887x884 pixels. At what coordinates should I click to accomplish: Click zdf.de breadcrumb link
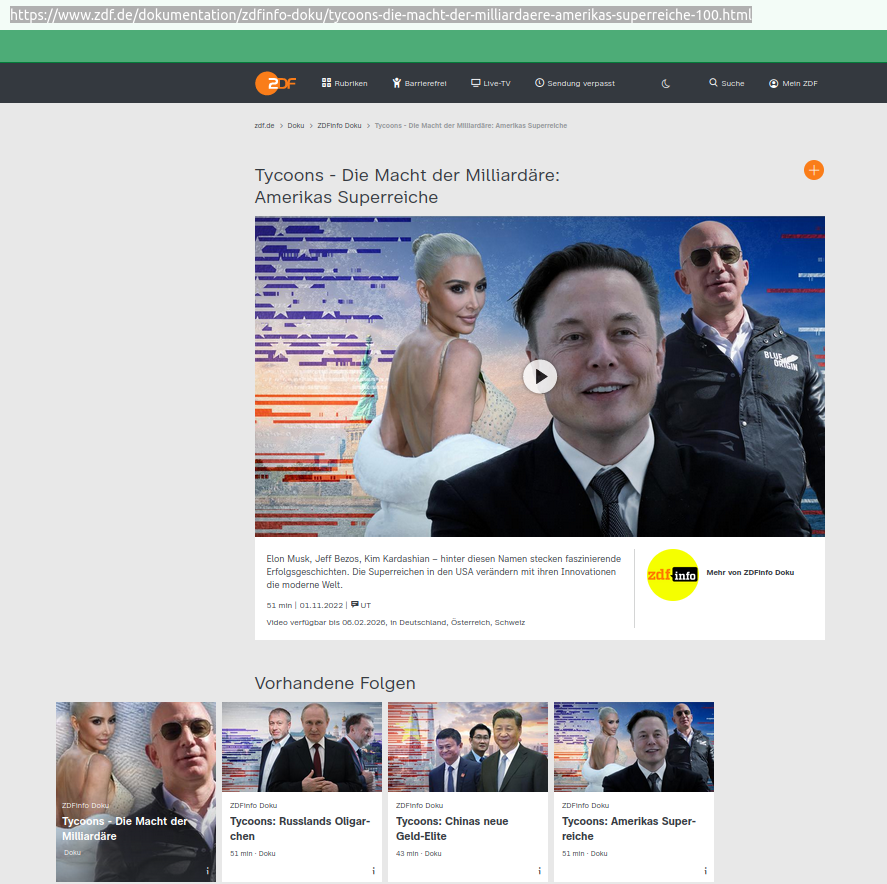click(x=264, y=126)
